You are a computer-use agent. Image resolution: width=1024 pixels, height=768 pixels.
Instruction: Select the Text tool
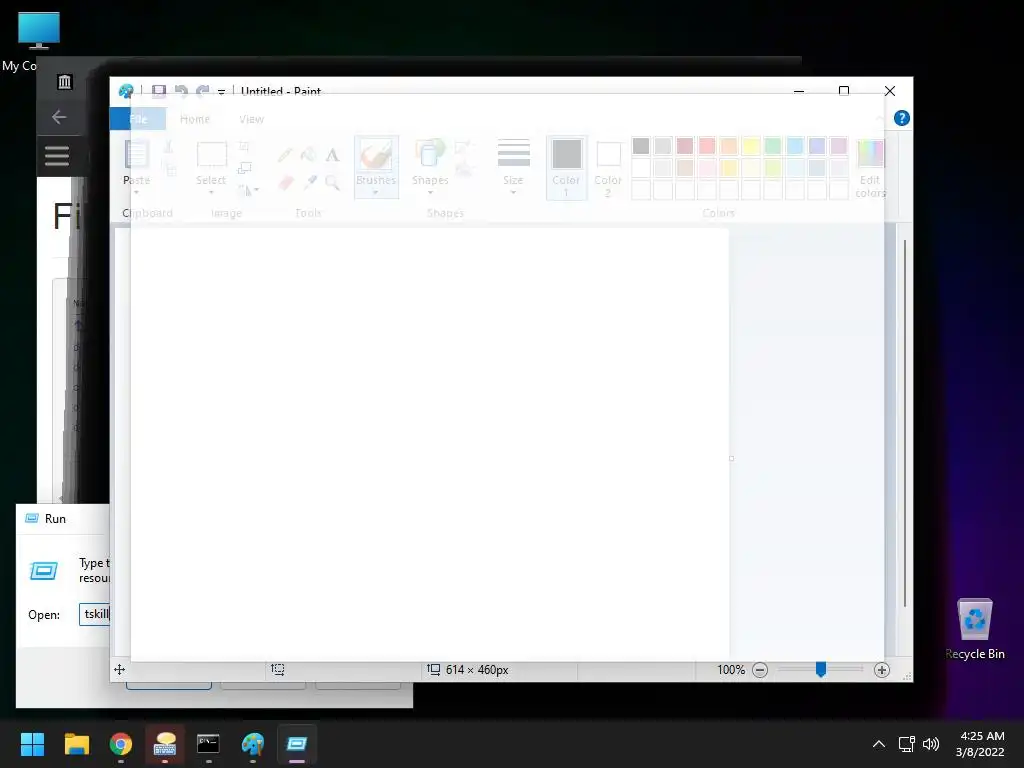click(332, 155)
